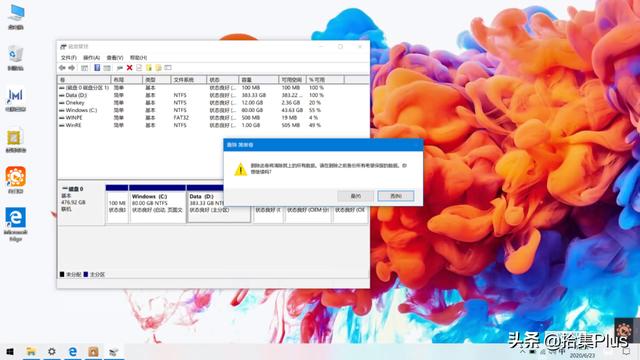Click the Windows (C:) partition block in disk map
Image resolution: width=640 pixels, height=360 pixels.
(x=158, y=204)
